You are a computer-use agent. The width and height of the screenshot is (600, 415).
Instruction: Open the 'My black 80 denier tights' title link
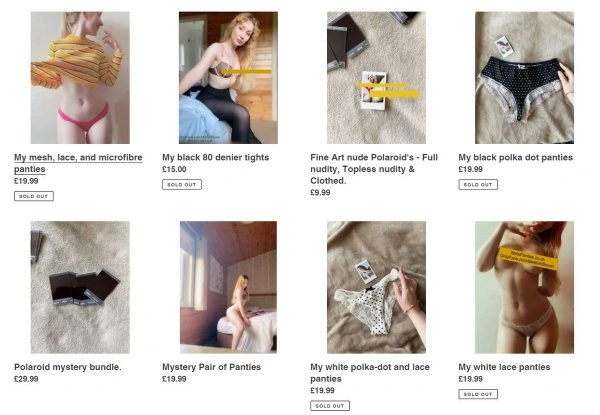[218, 157]
